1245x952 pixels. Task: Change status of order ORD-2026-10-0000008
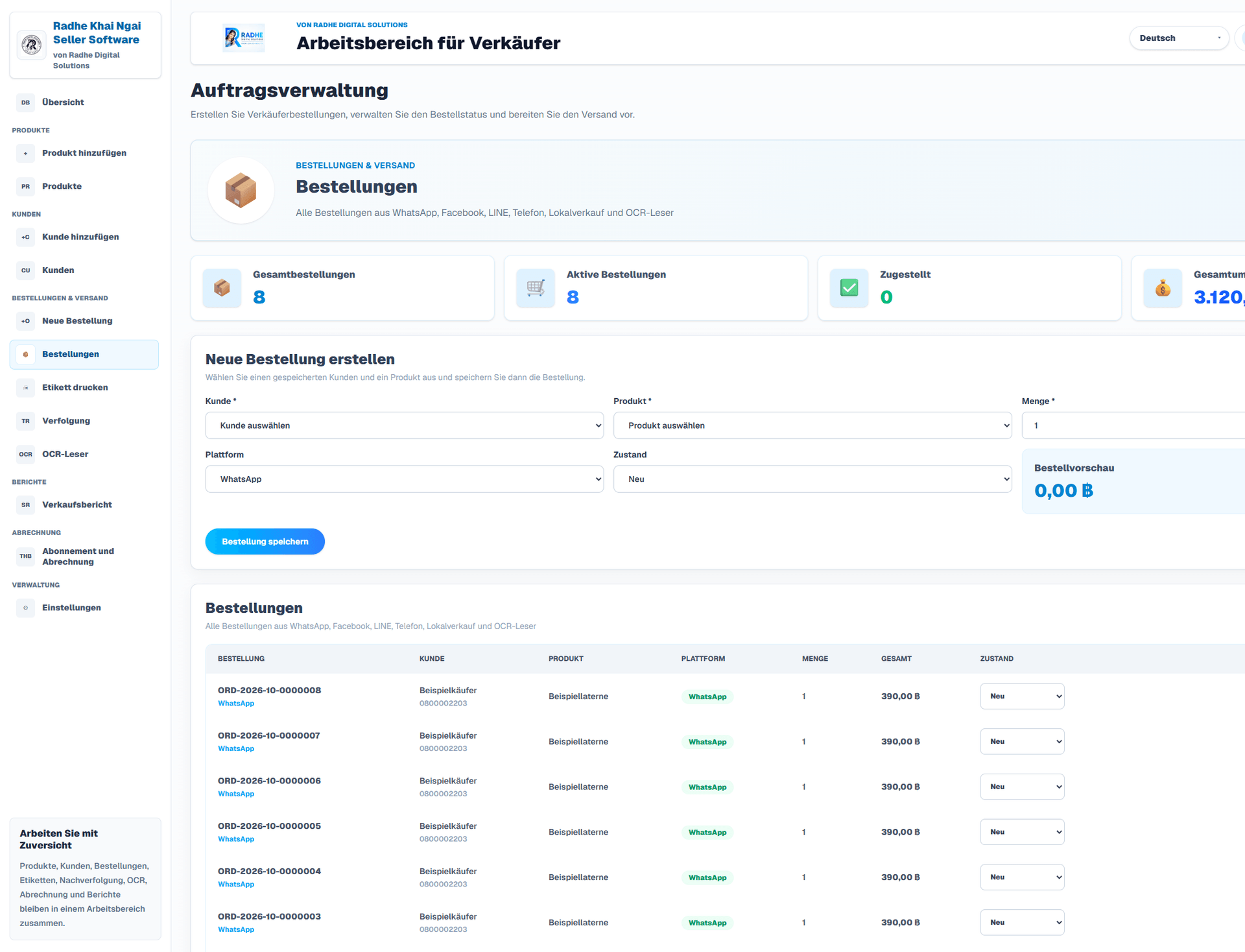1022,696
